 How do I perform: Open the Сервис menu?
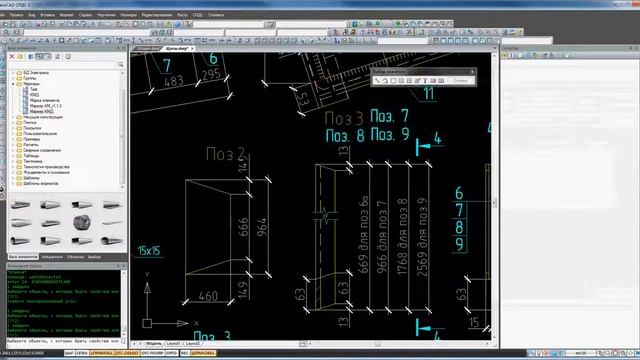tap(85, 15)
